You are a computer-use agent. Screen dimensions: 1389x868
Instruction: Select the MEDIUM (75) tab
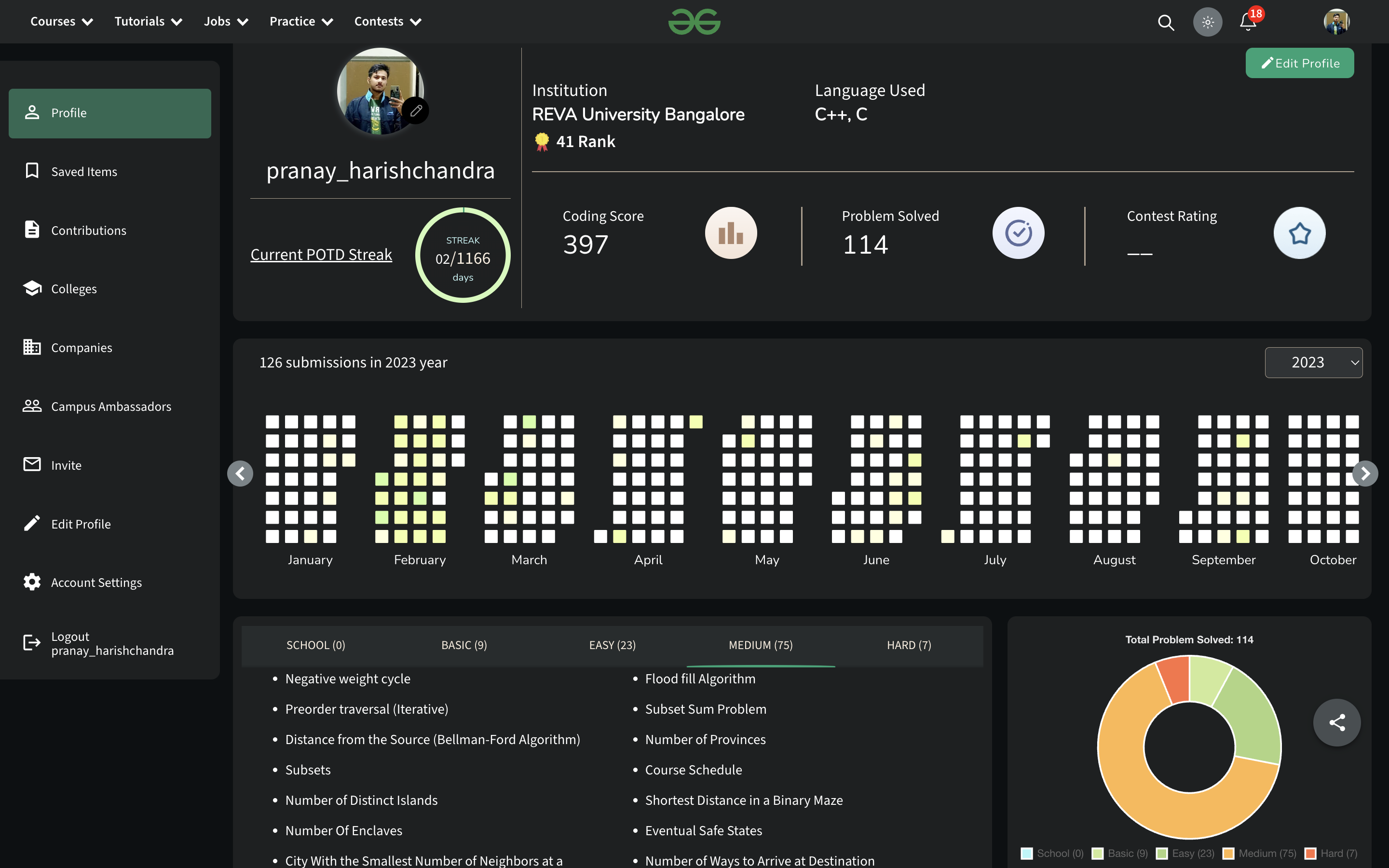(x=761, y=645)
